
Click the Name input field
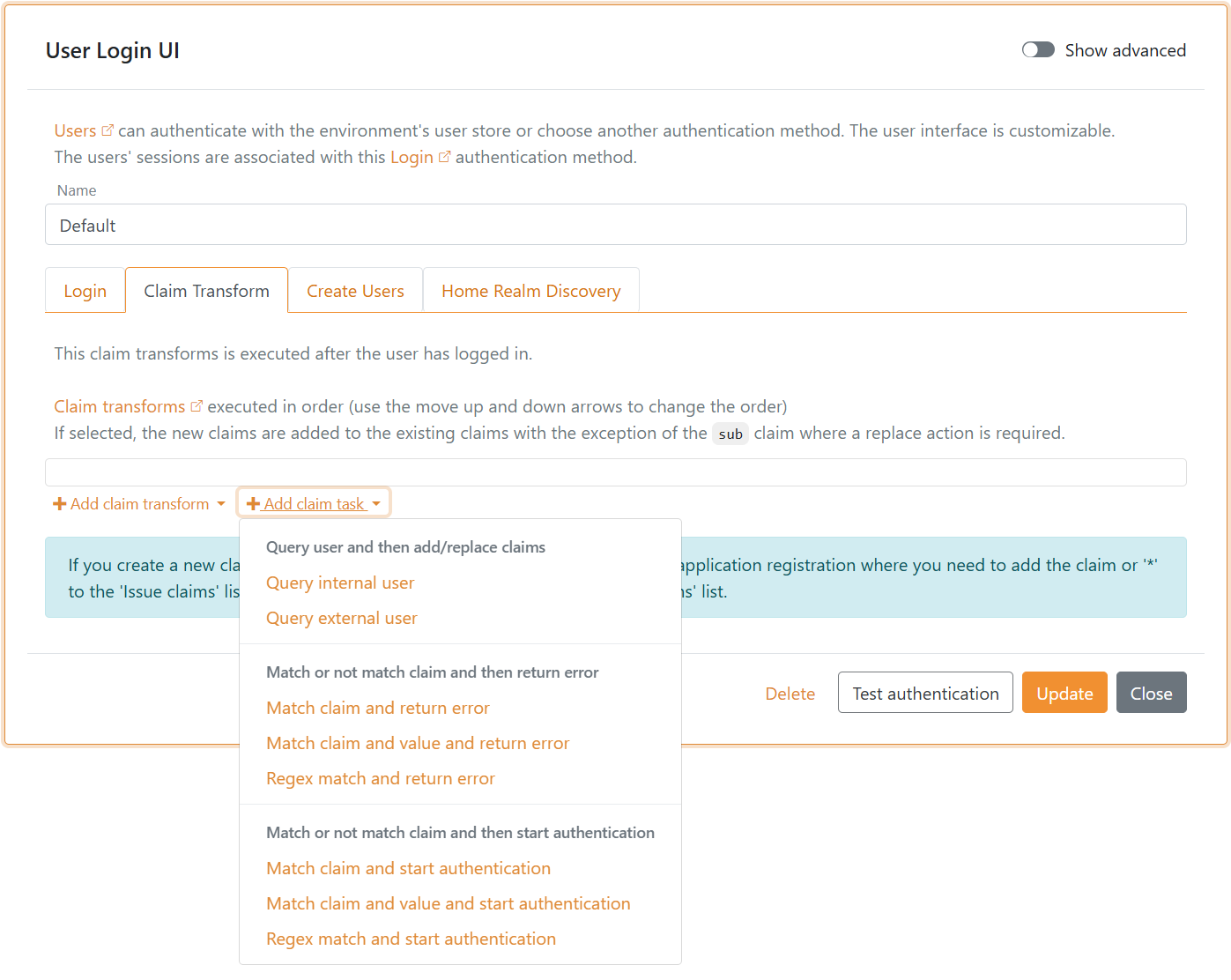tap(615, 226)
